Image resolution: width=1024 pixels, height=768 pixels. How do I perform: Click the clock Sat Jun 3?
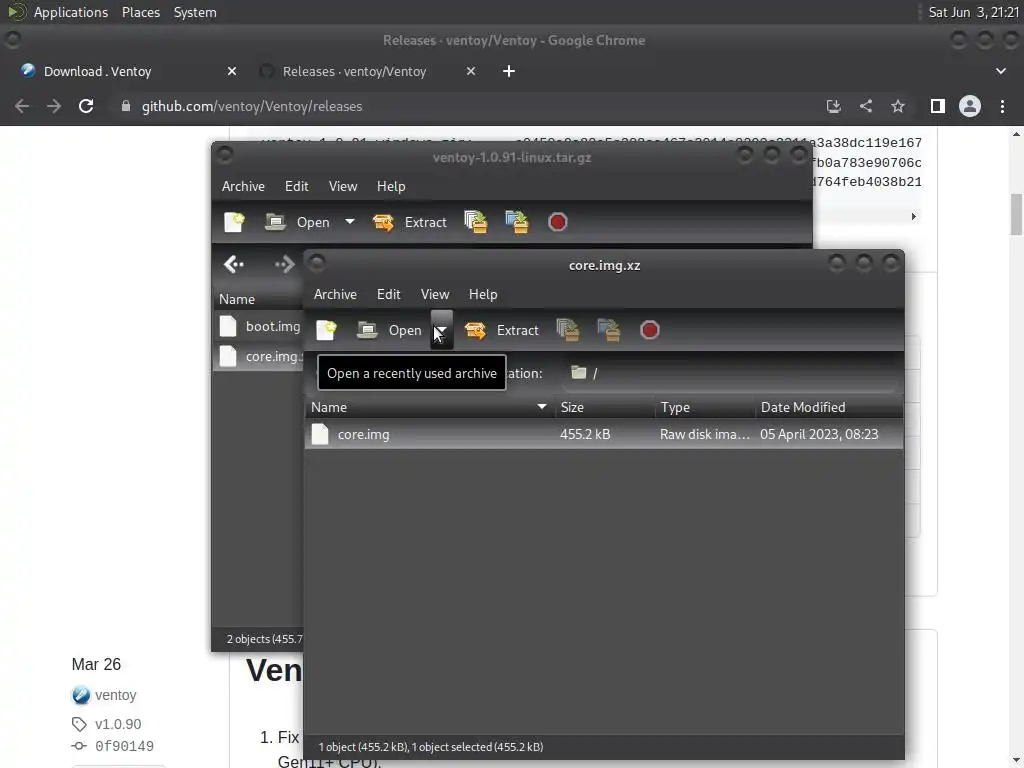[973, 12]
